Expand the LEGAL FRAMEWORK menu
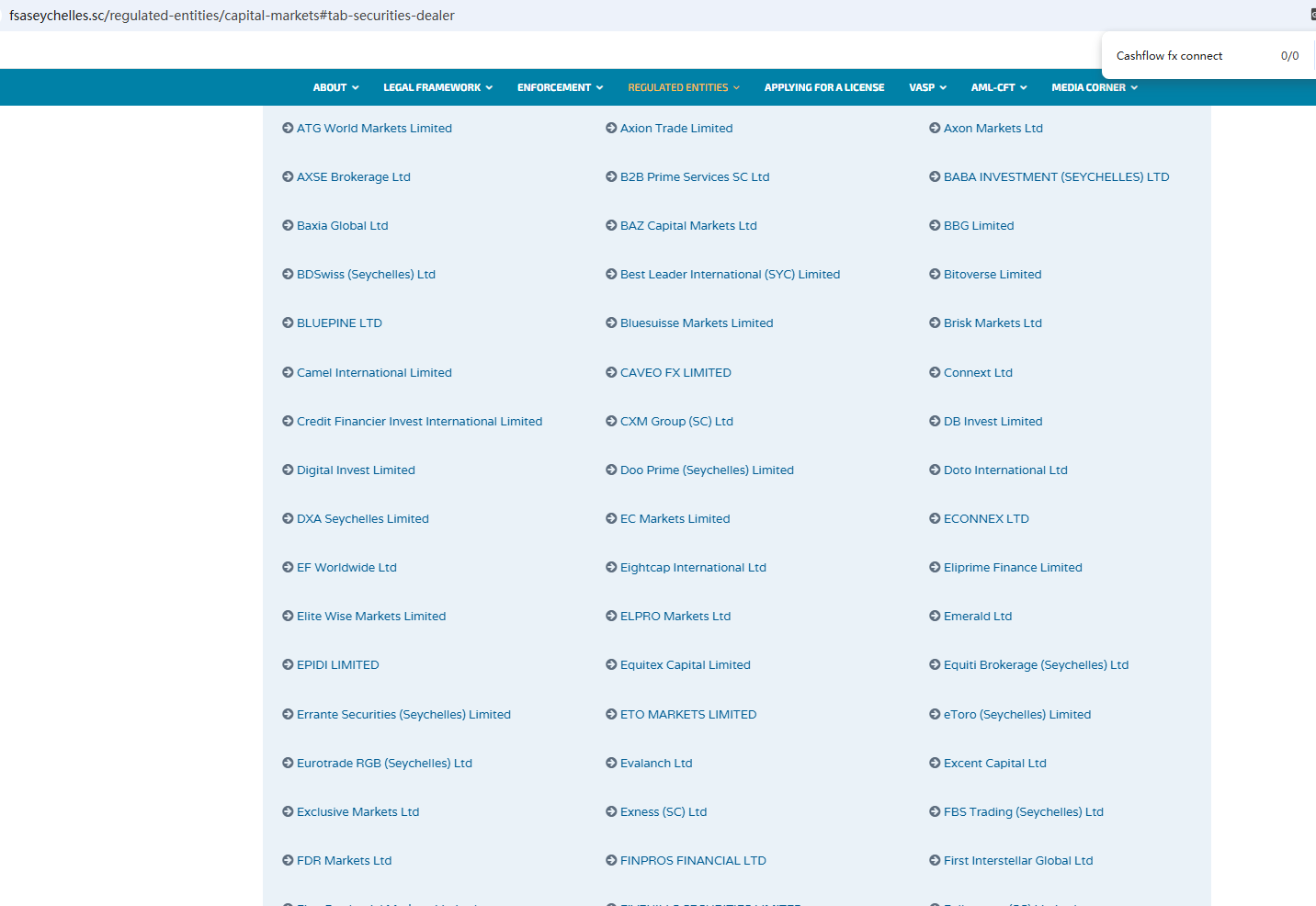1316x906 pixels. point(437,88)
